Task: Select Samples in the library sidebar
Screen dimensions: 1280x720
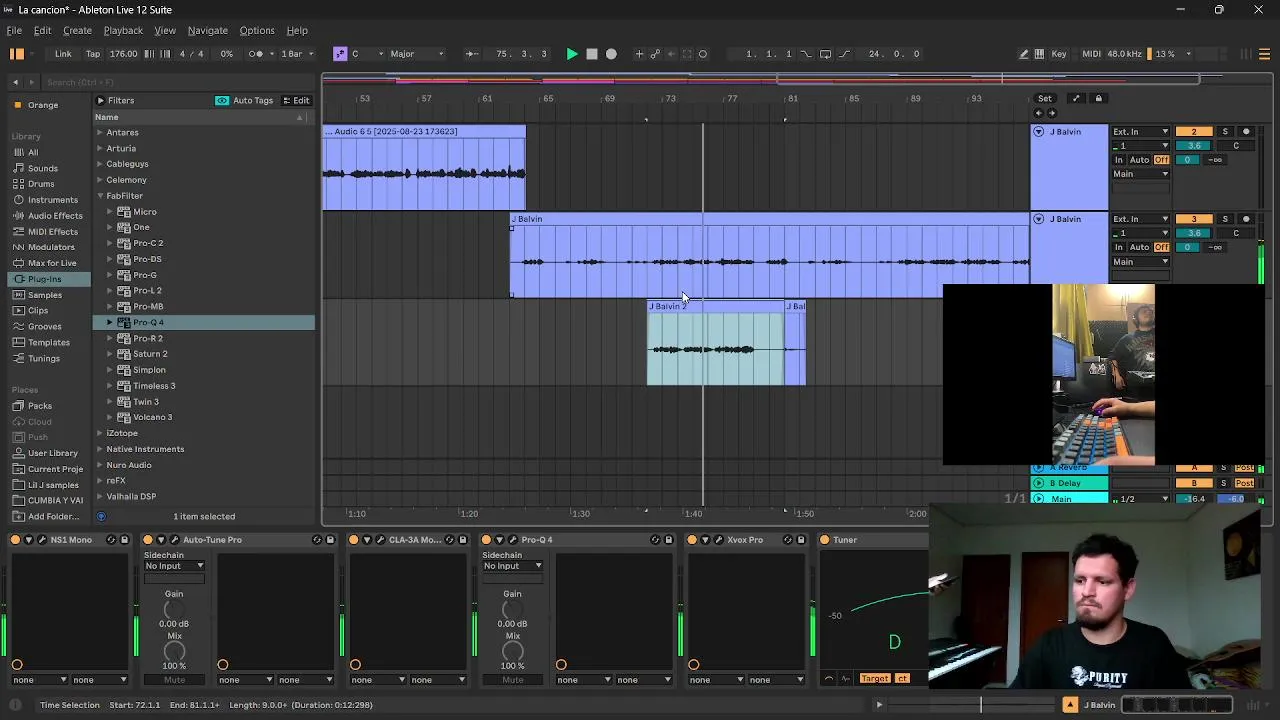Action: tap(45, 295)
